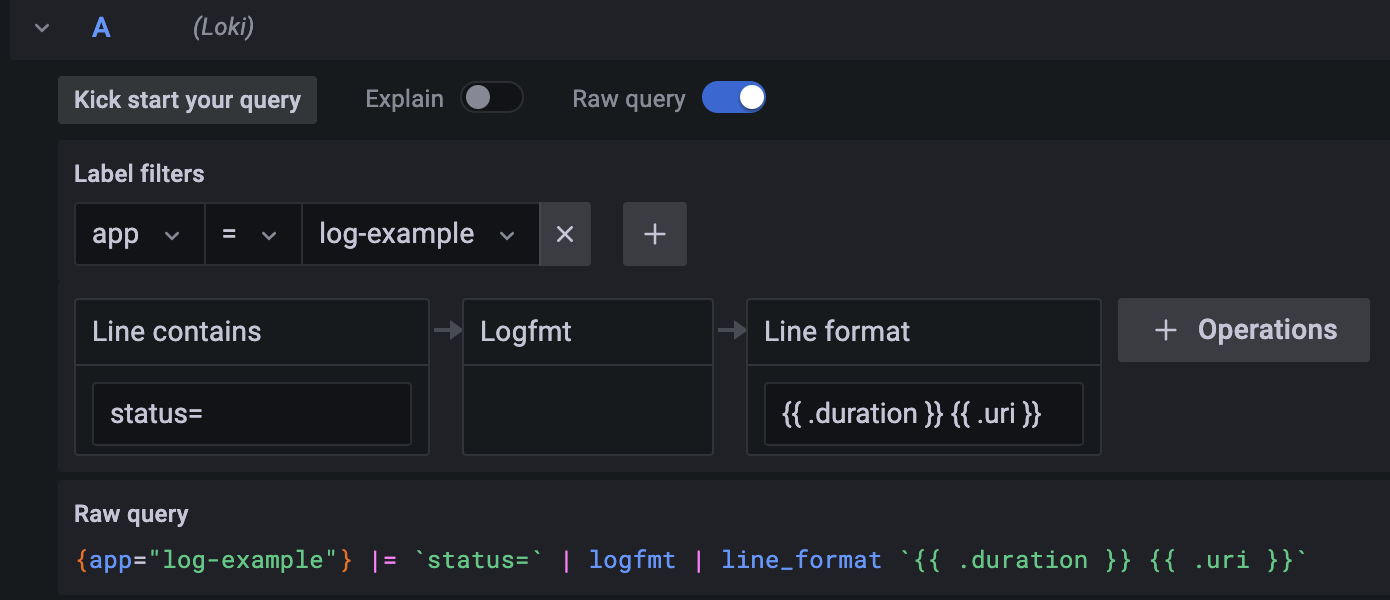Add a new label filter with plus icon
Screen dimensions: 1390x600
click(654, 234)
